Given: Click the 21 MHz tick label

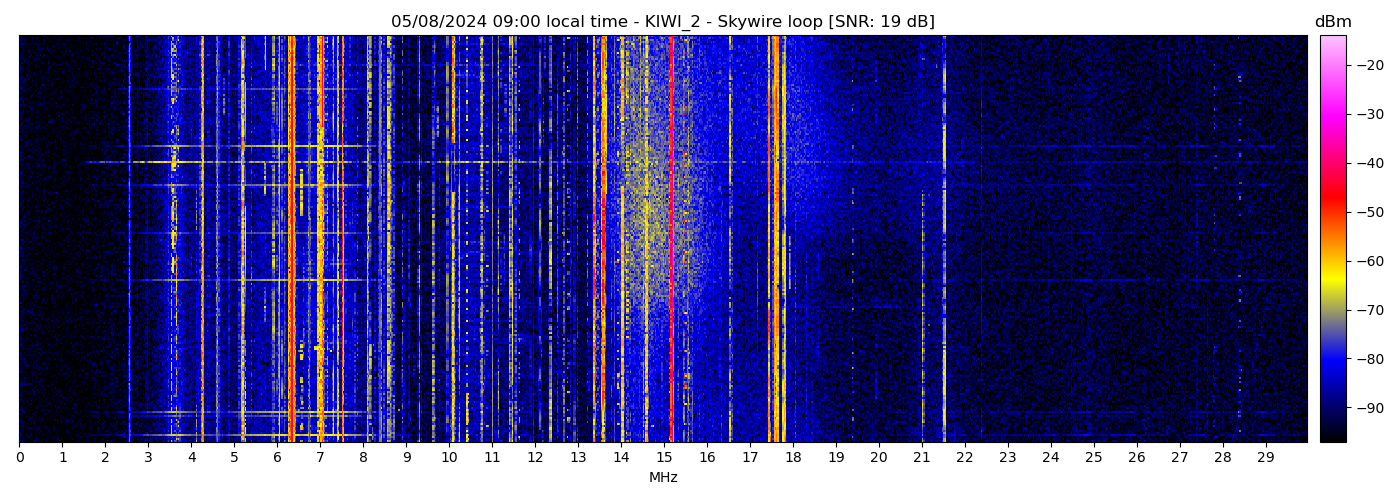Looking at the screenshot, I should point(921,457).
